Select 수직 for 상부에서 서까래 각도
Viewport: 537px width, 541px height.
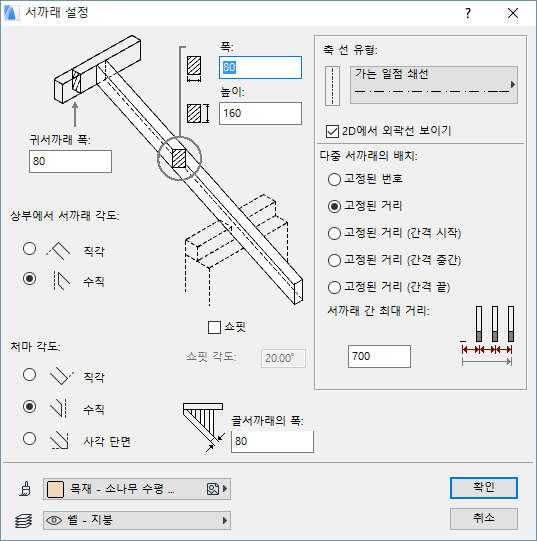tap(29, 278)
